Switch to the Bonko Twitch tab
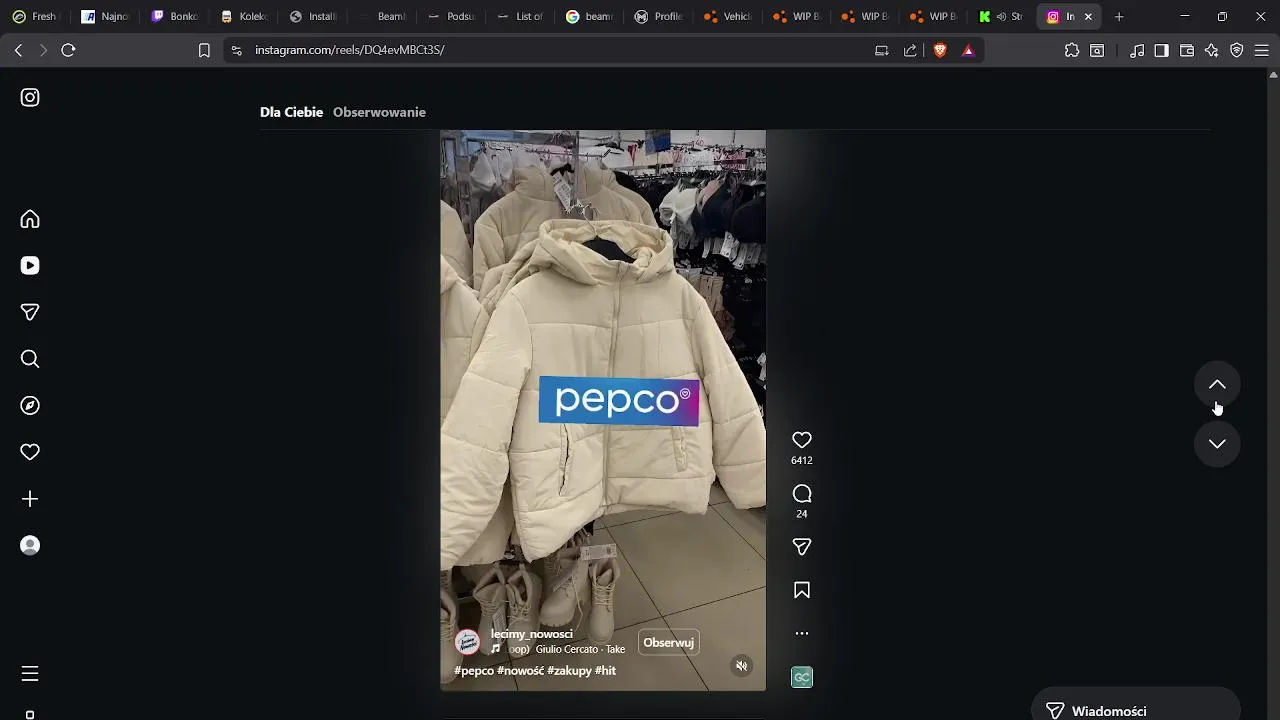The image size is (1280, 720). [175, 17]
